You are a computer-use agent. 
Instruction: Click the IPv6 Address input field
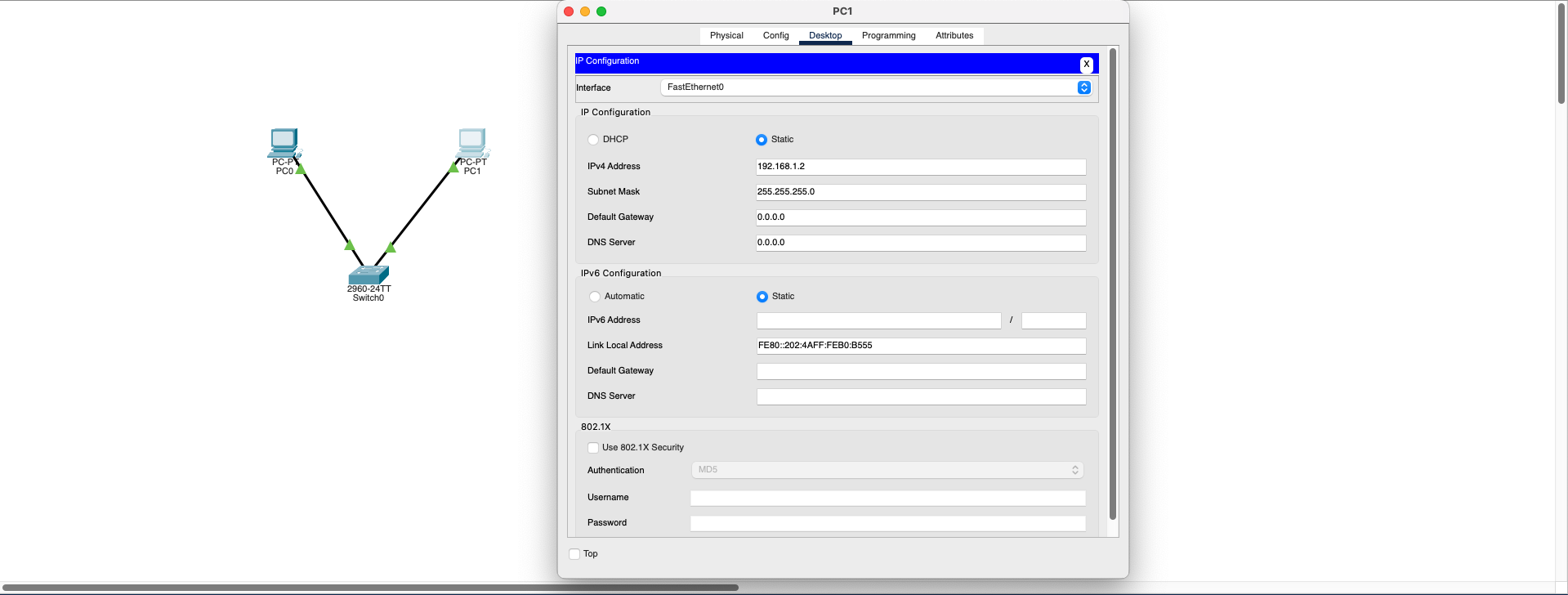(x=878, y=320)
